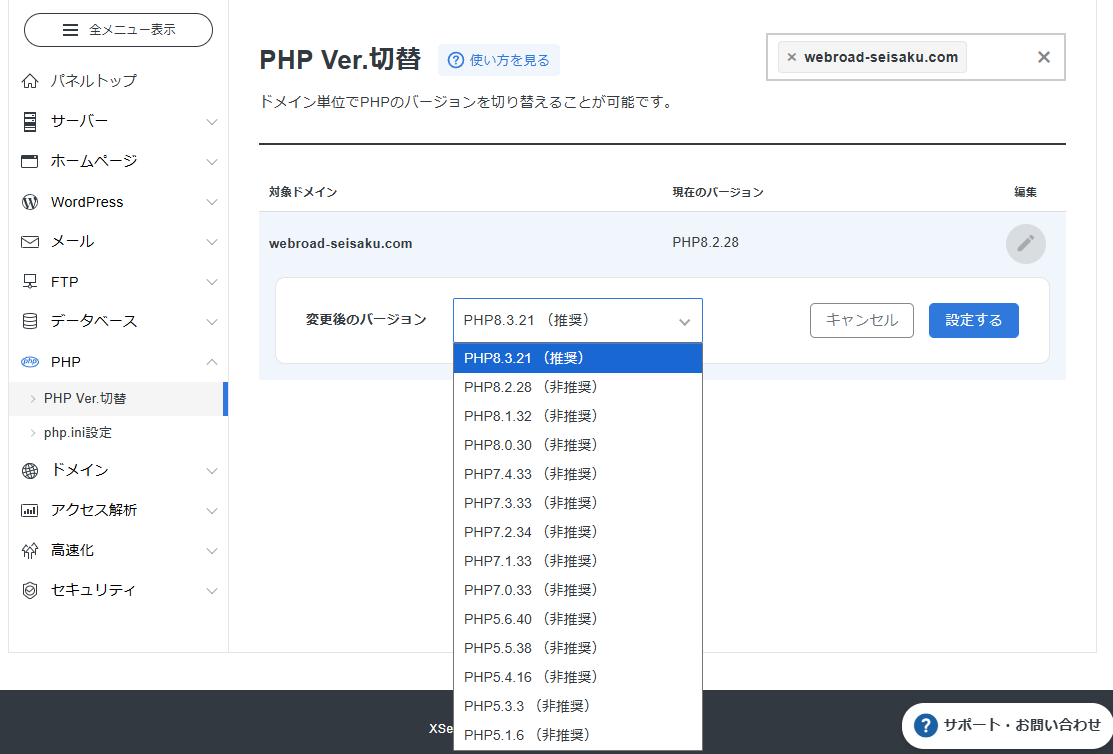This screenshot has width=1113, height=754.
Task: Click the bar chart icon beside アクセス解析
Action: point(30,510)
